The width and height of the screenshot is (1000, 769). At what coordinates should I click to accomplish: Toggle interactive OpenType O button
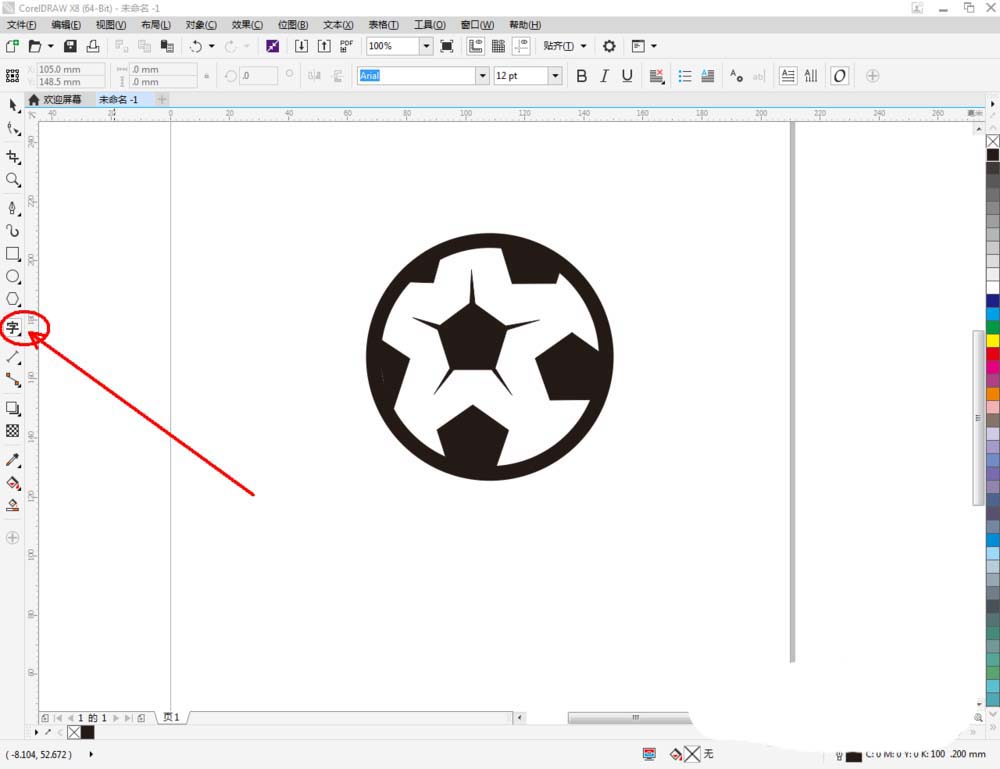pyautogui.click(x=839, y=76)
